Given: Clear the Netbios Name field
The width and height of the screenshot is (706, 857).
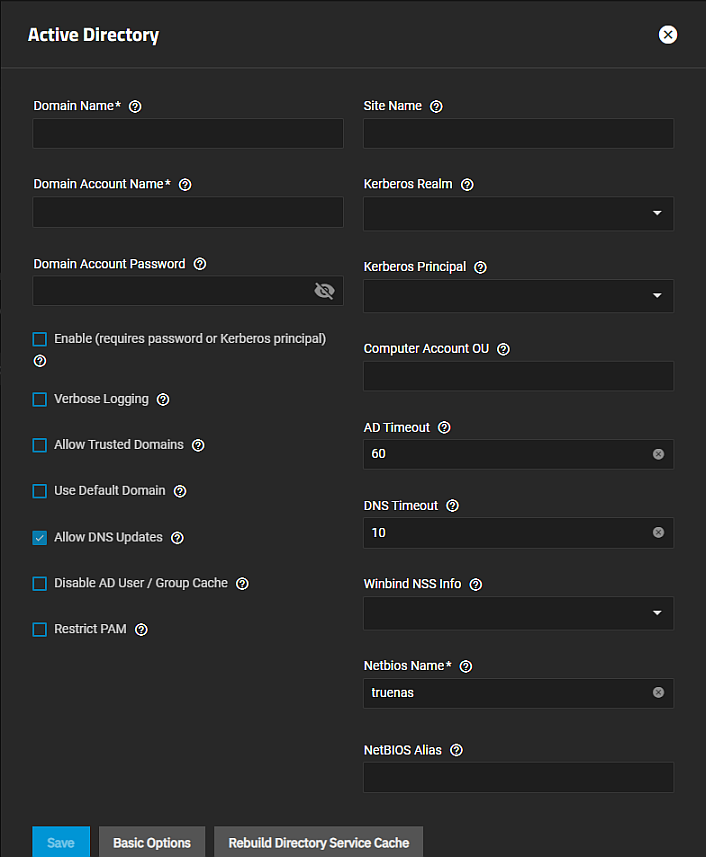Looking at the screenshot, I should pos(658,692).
